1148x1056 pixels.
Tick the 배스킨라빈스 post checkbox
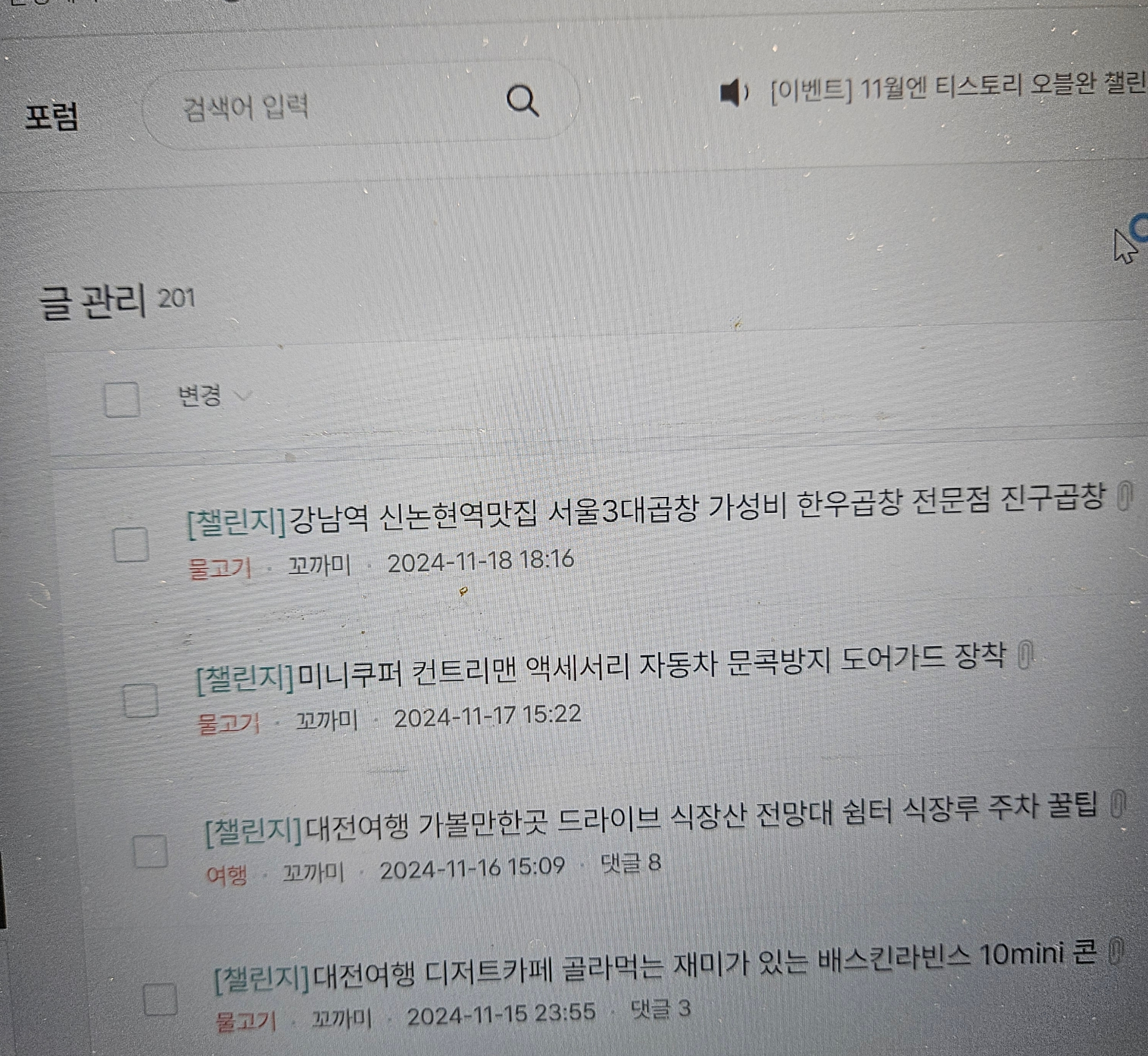tap(160, 999)
